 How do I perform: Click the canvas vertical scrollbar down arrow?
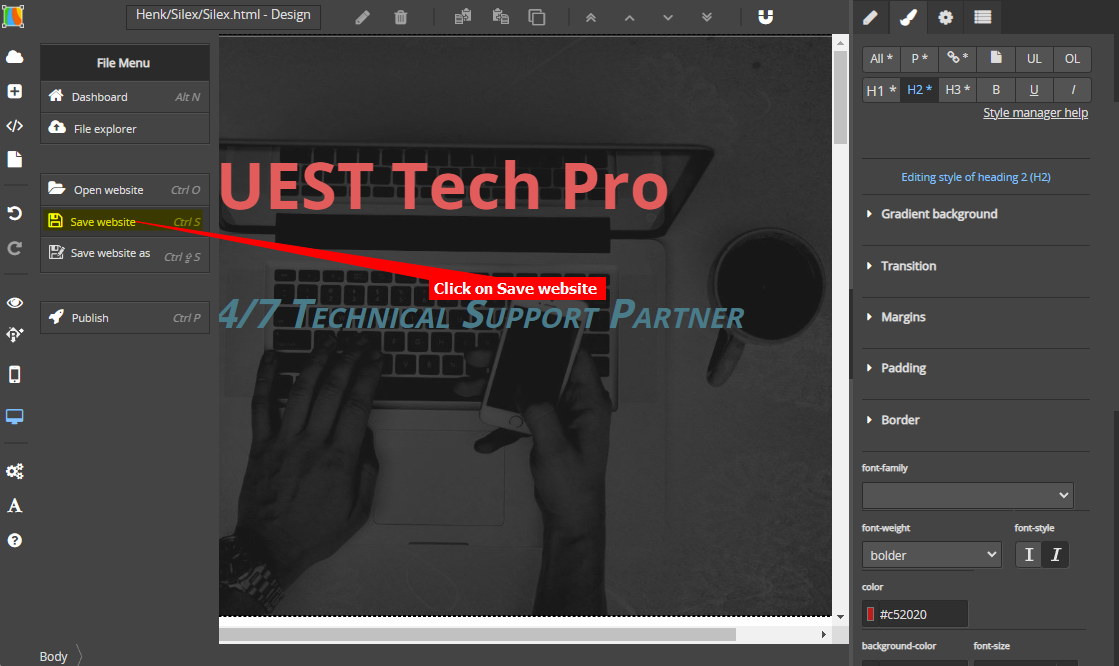(840, 617)
